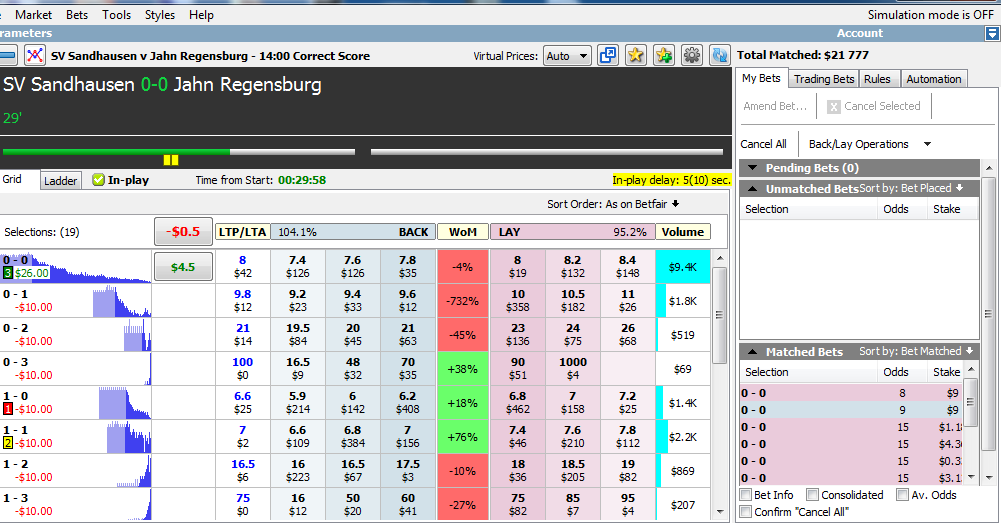Toggle the In-play green checkbox
The height and width of the screenshot is (523, 1001).
point(98,180)
